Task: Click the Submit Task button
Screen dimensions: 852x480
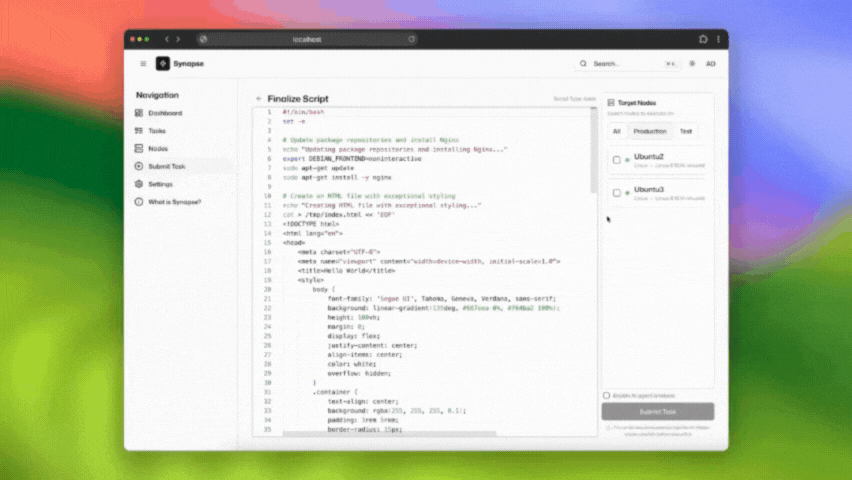Action: click(658, 411)
